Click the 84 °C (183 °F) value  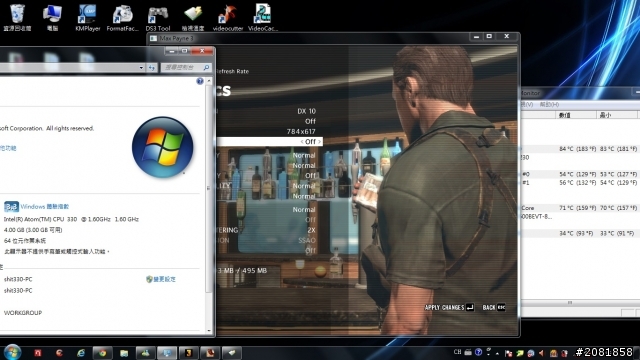(578, 149)
